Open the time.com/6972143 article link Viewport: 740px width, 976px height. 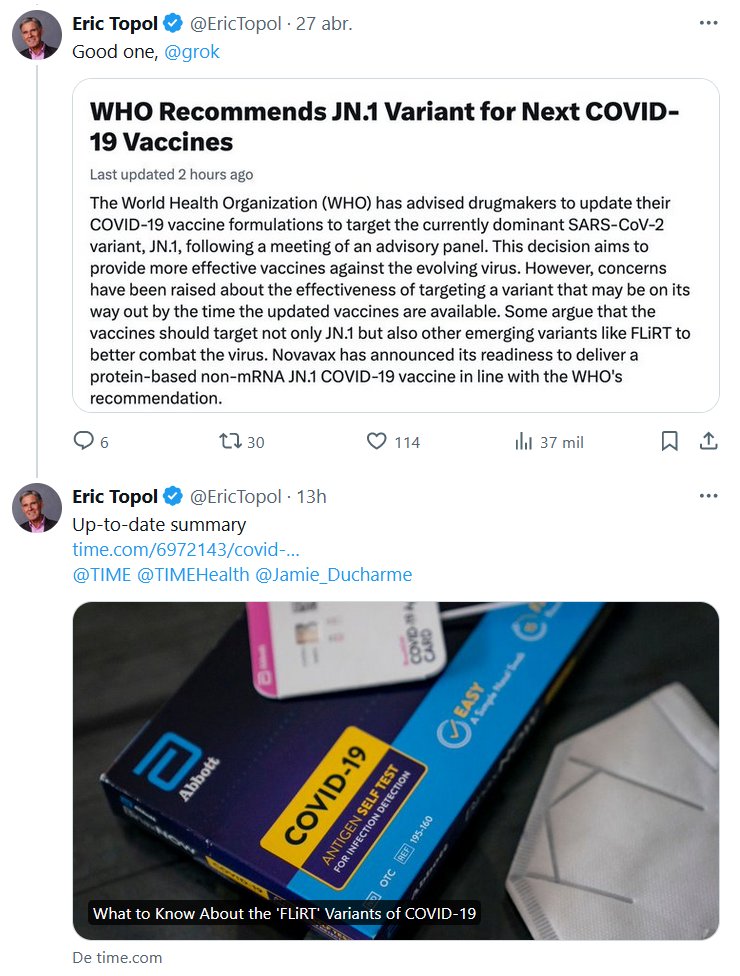(x=186, y=549)
